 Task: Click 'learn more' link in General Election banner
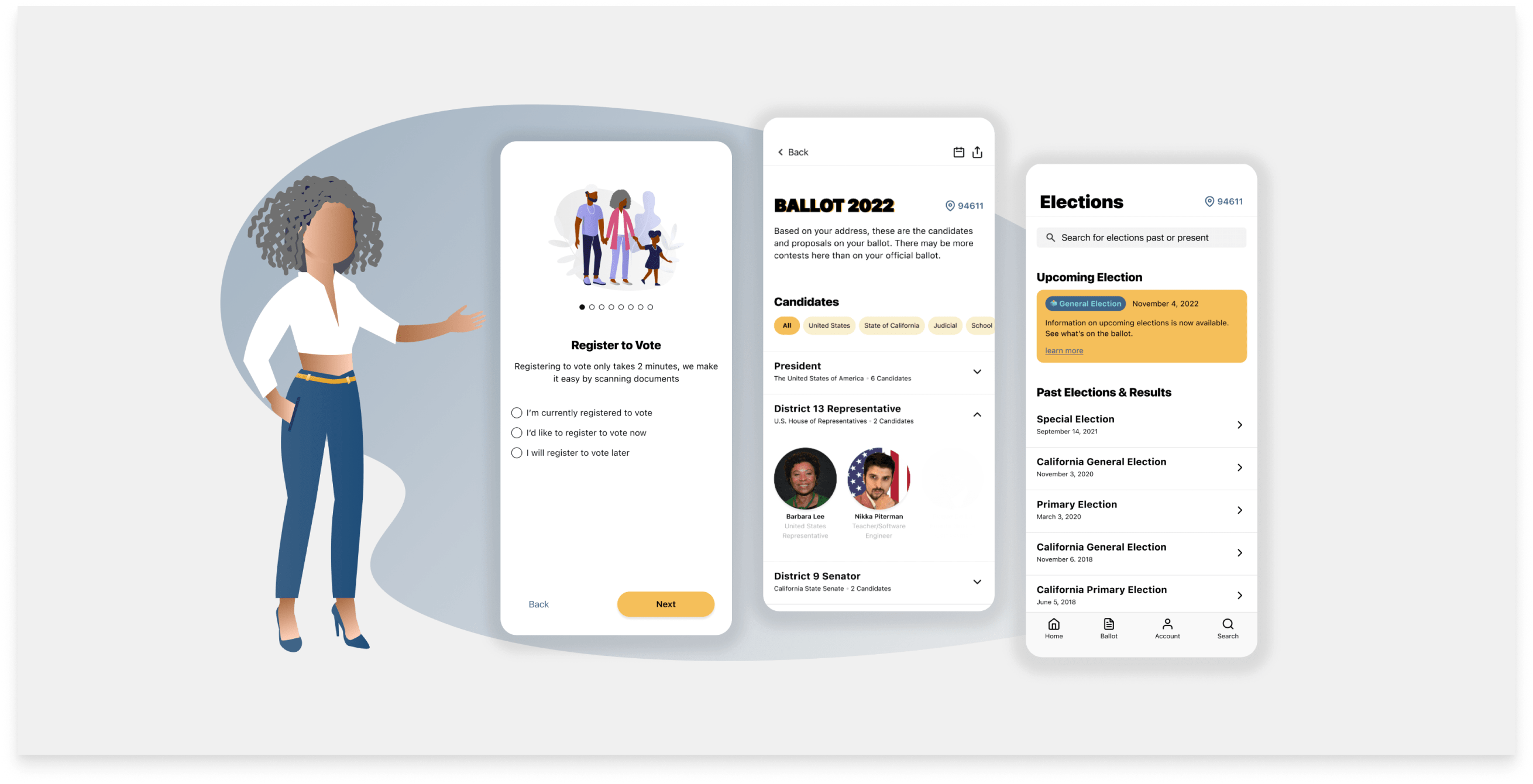[x=1064, y=350]
